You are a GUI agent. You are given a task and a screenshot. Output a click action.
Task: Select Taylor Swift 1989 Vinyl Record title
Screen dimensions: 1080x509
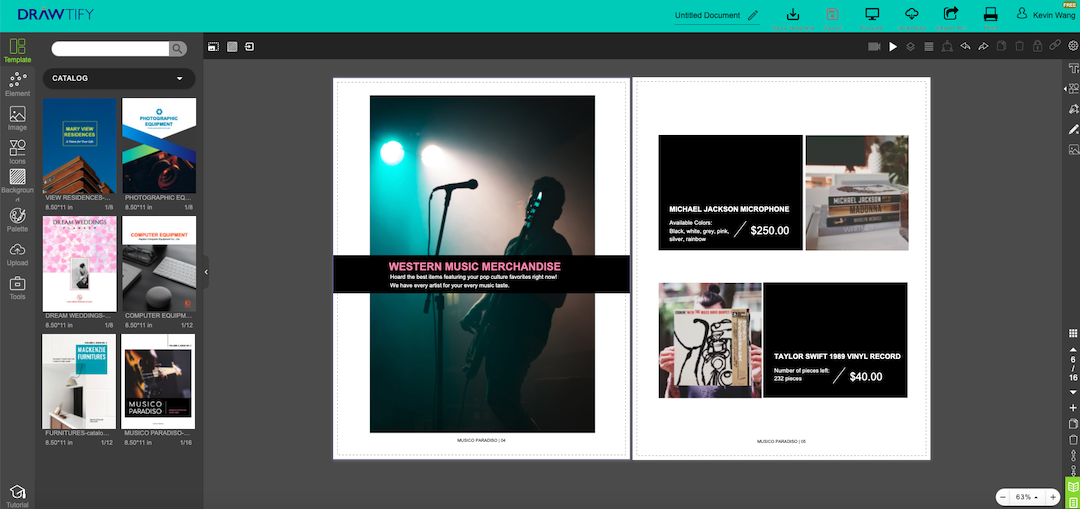coord(837,356)
